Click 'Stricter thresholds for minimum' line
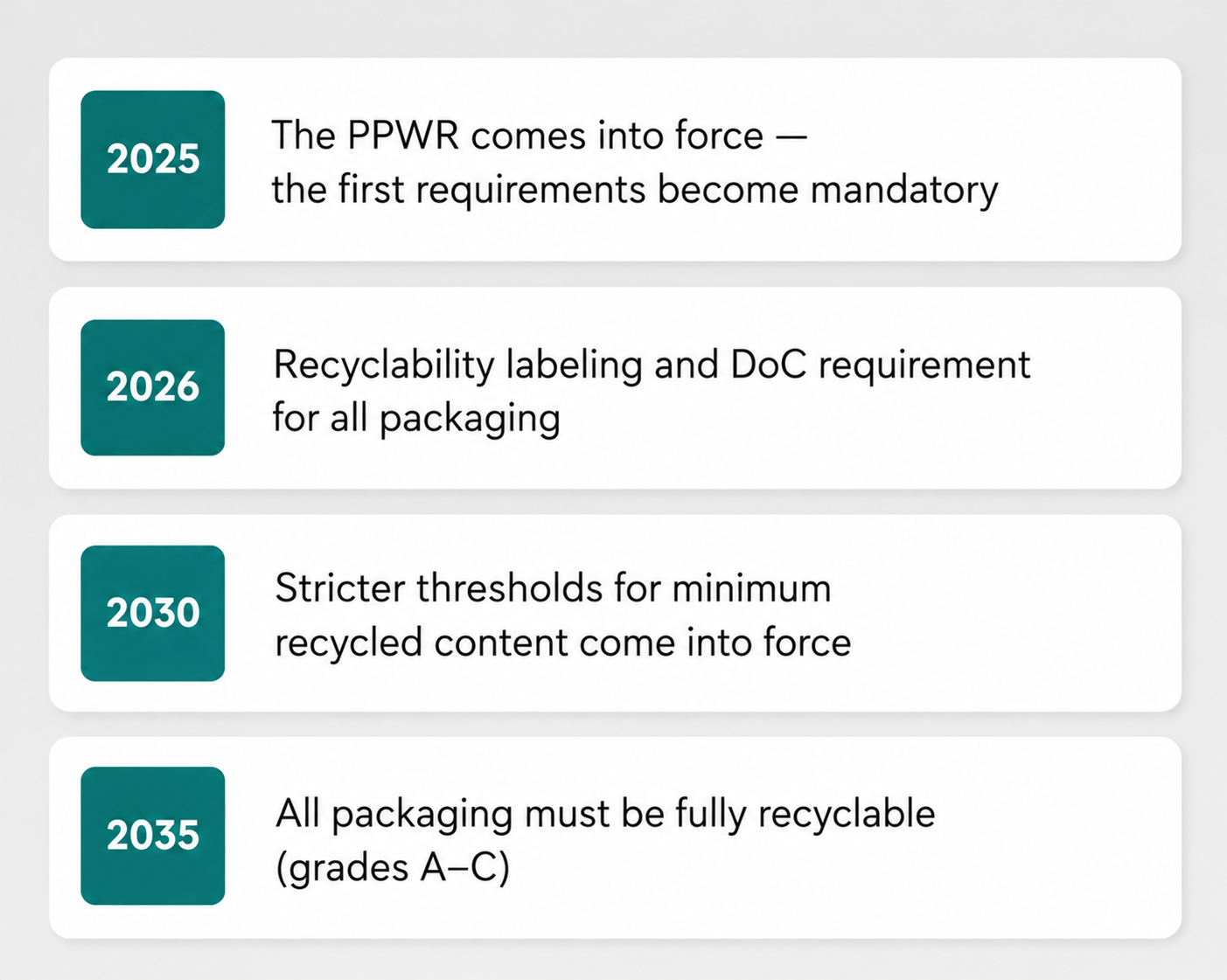The width and height of the screenshot is (1227, 980). [553, 588]
